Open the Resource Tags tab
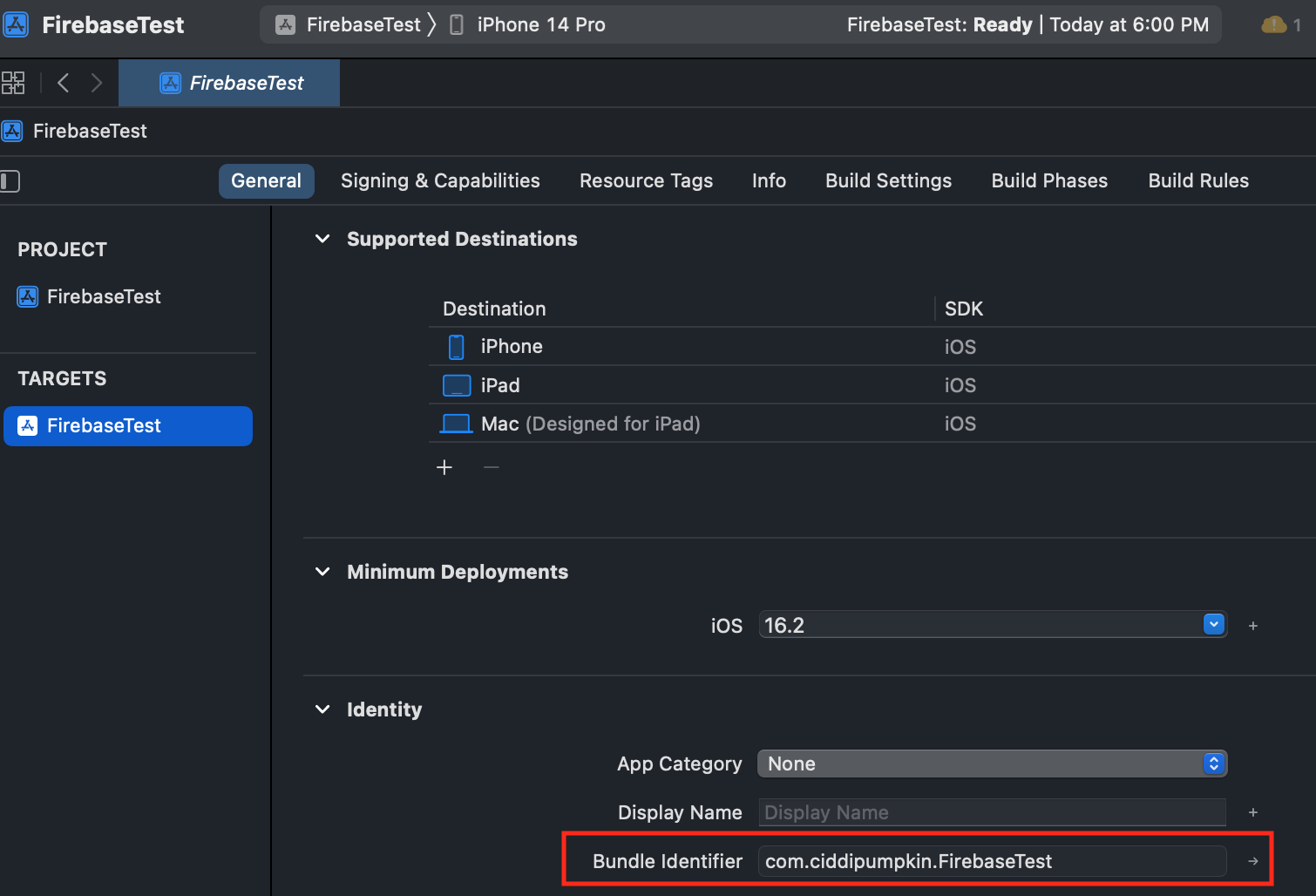Image resolution: width=1316 pixels, height=896 pixels. pos(646,180)
